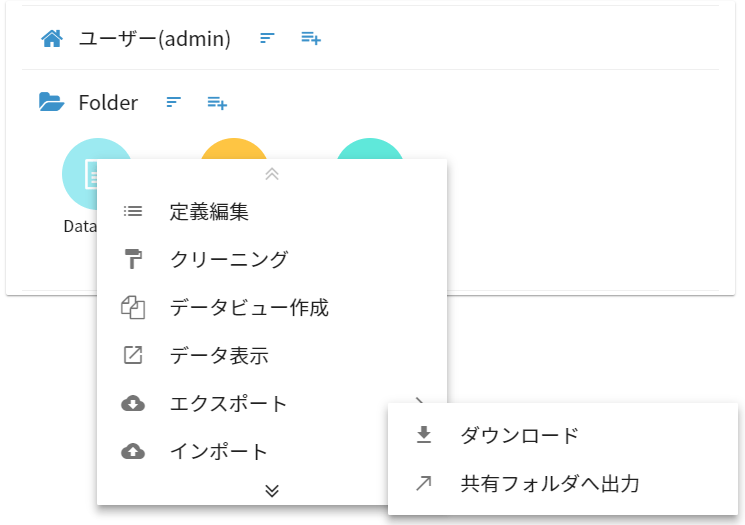The width and height of the screenshot is (745, 525).
Task: Choose クリーニング in the context menu
Action: pyautogui.click(x=229, y=260)
